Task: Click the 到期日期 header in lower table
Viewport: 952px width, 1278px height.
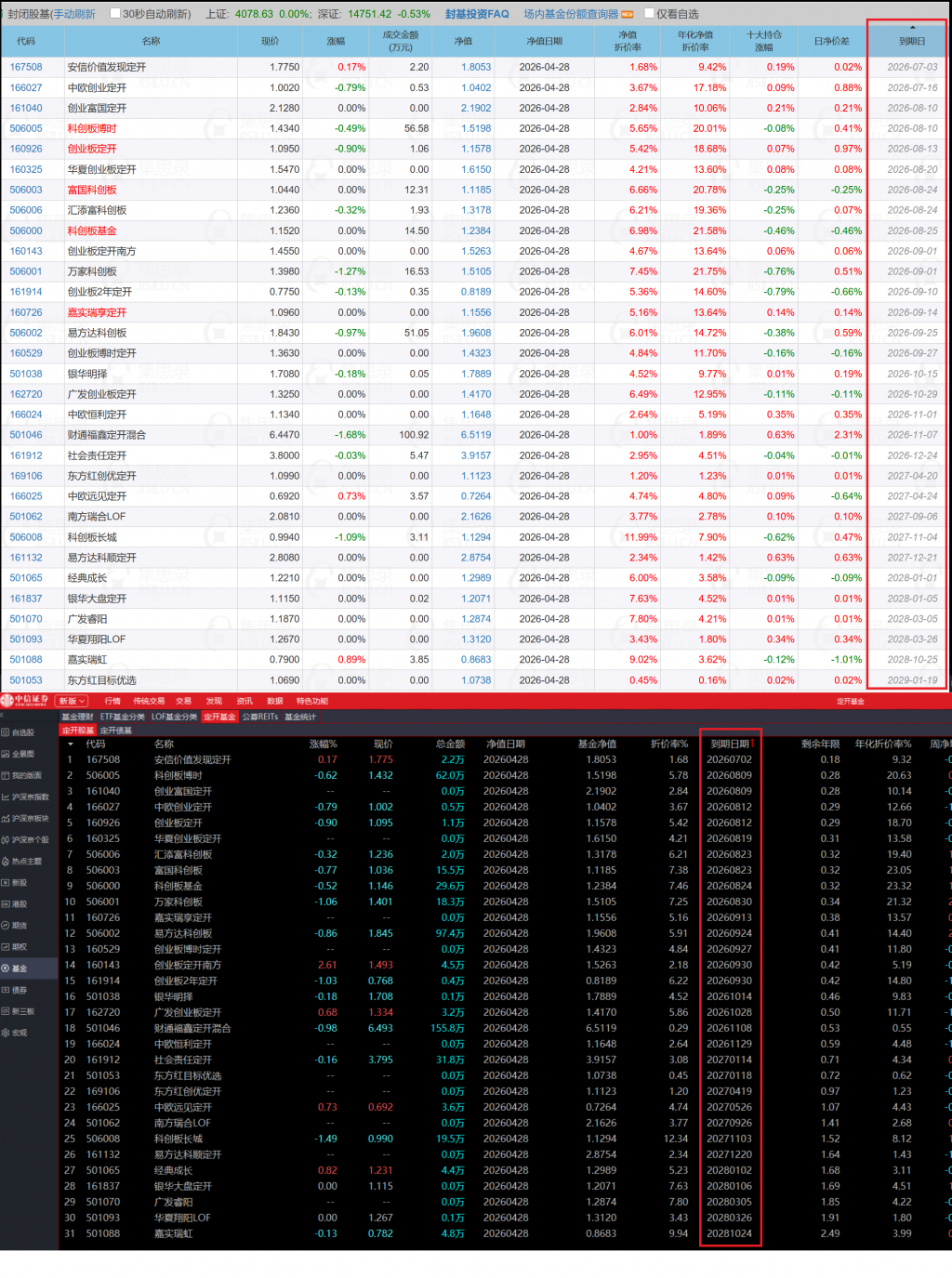Action: pyautogui.click(x=730, y=744)
